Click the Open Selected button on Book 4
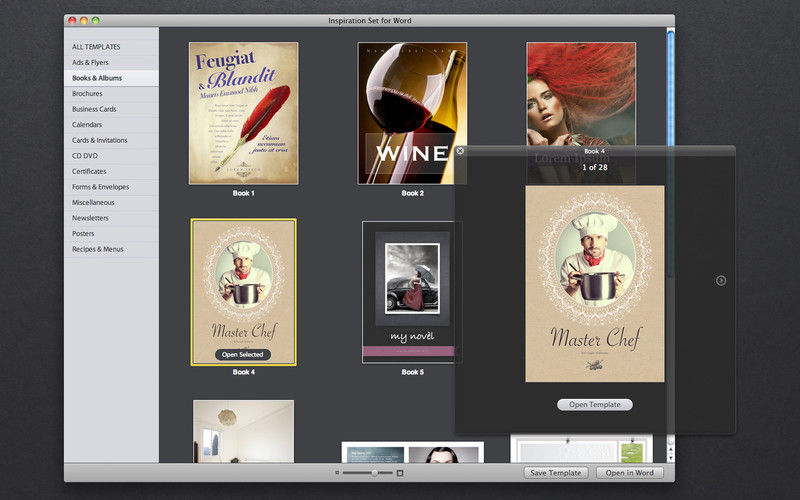 (243, 355)
